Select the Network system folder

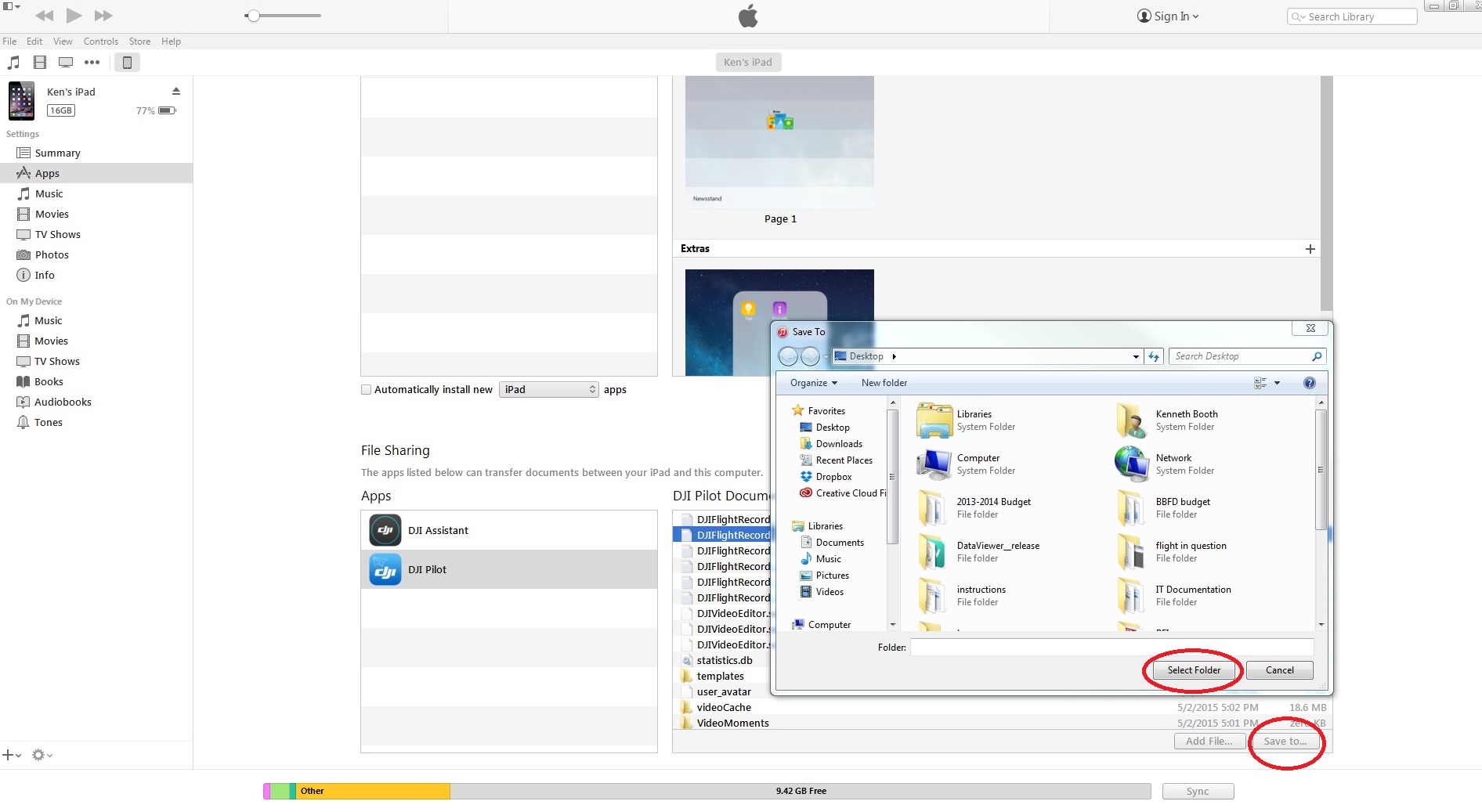[1165, 464]
